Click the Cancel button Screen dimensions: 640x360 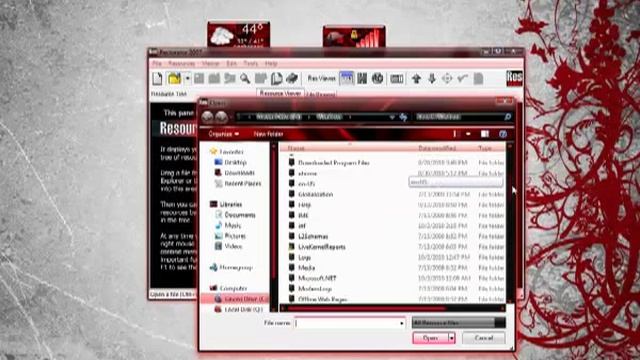[x=484, y=338]
